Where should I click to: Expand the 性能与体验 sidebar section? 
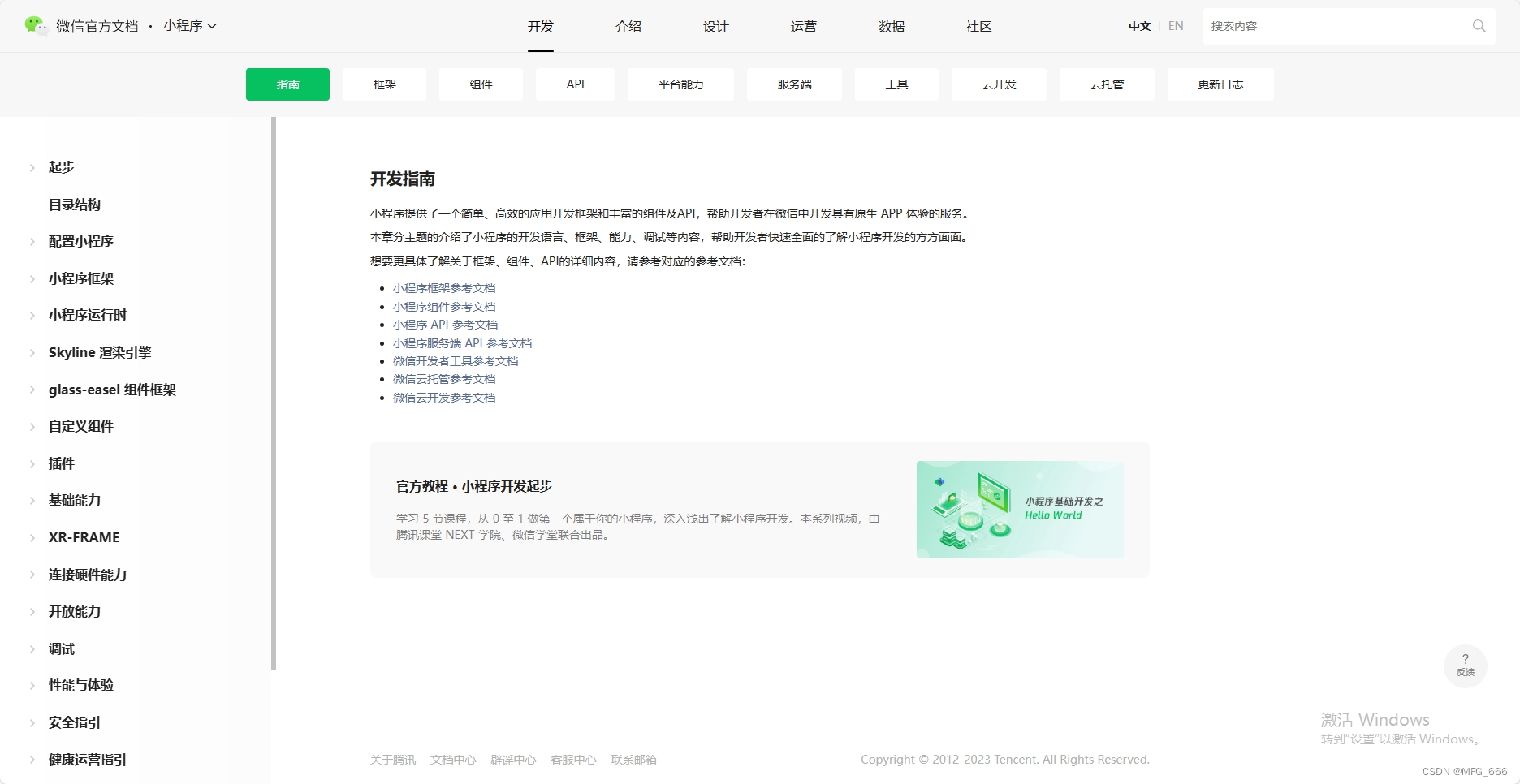point(32,685)
